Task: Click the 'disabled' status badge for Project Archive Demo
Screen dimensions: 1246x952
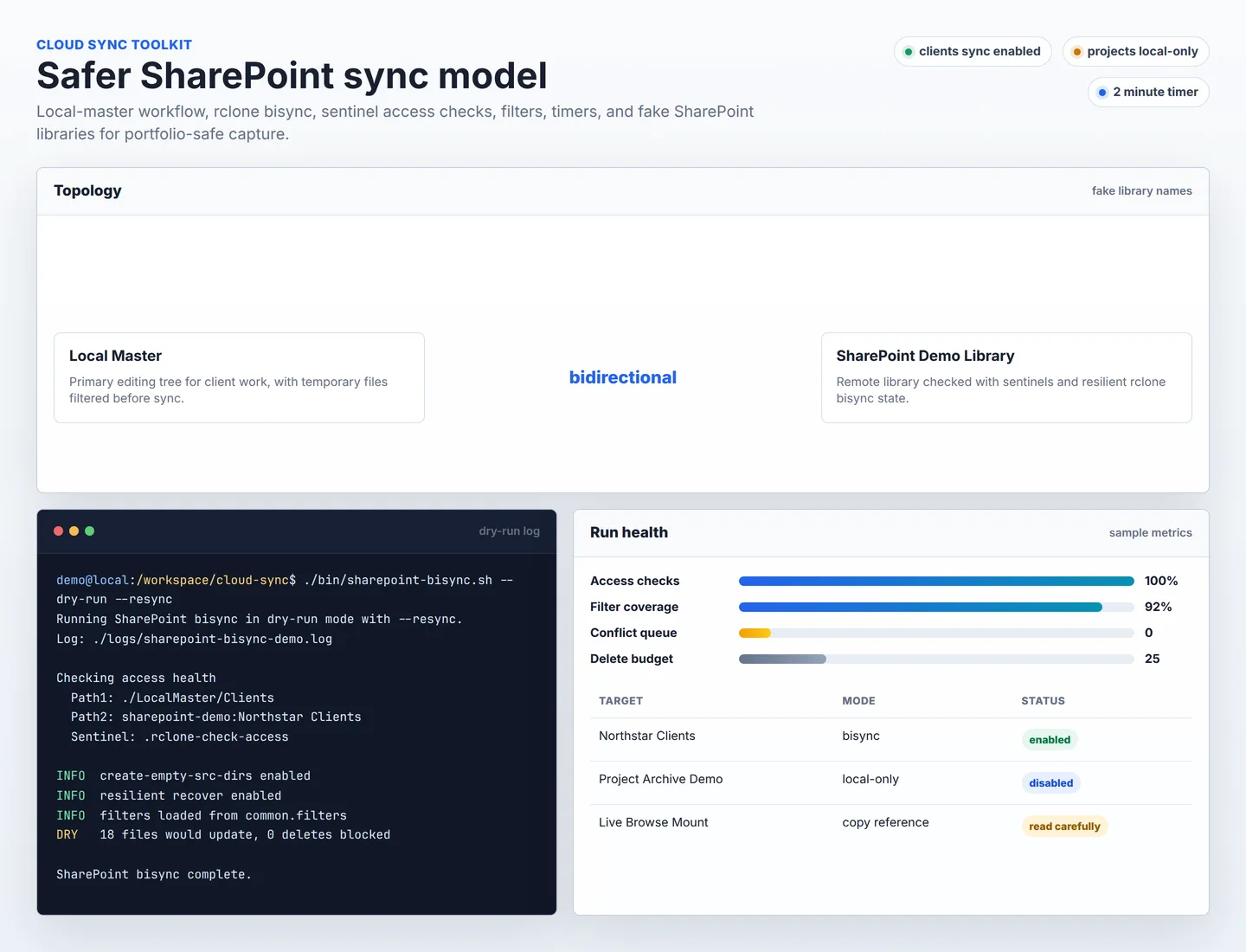Action: (1050, 783)
